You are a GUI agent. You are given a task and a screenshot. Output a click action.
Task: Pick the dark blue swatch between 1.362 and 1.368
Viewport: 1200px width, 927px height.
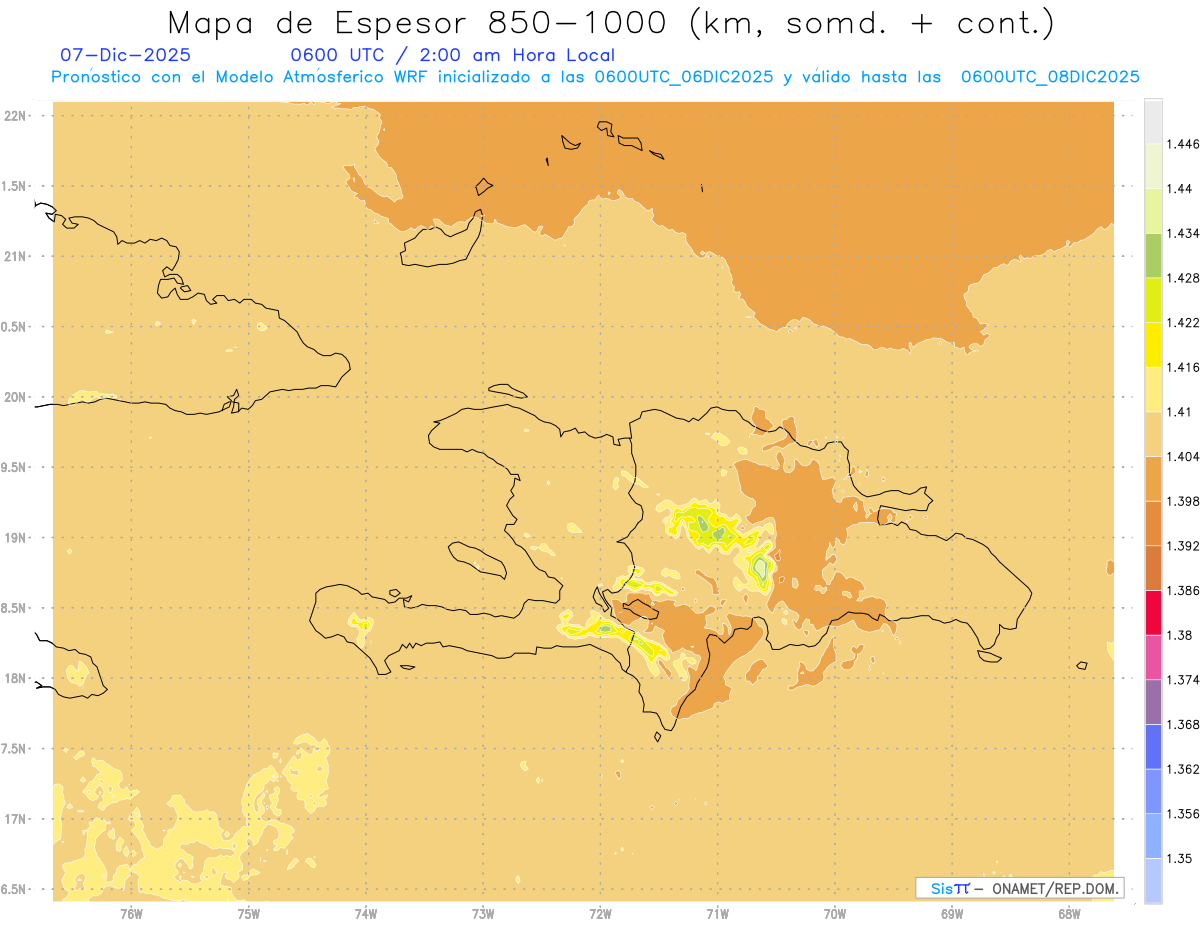click(x=1153, y=747)
